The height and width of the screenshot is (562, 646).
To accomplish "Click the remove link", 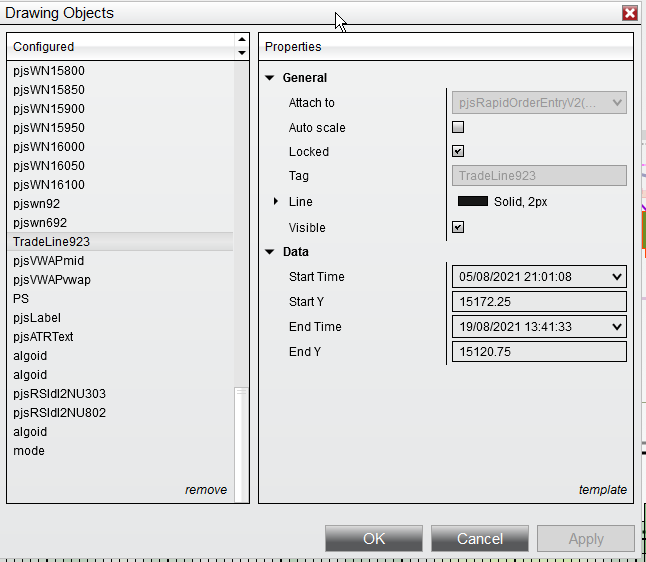I will [x=206, y=490].
